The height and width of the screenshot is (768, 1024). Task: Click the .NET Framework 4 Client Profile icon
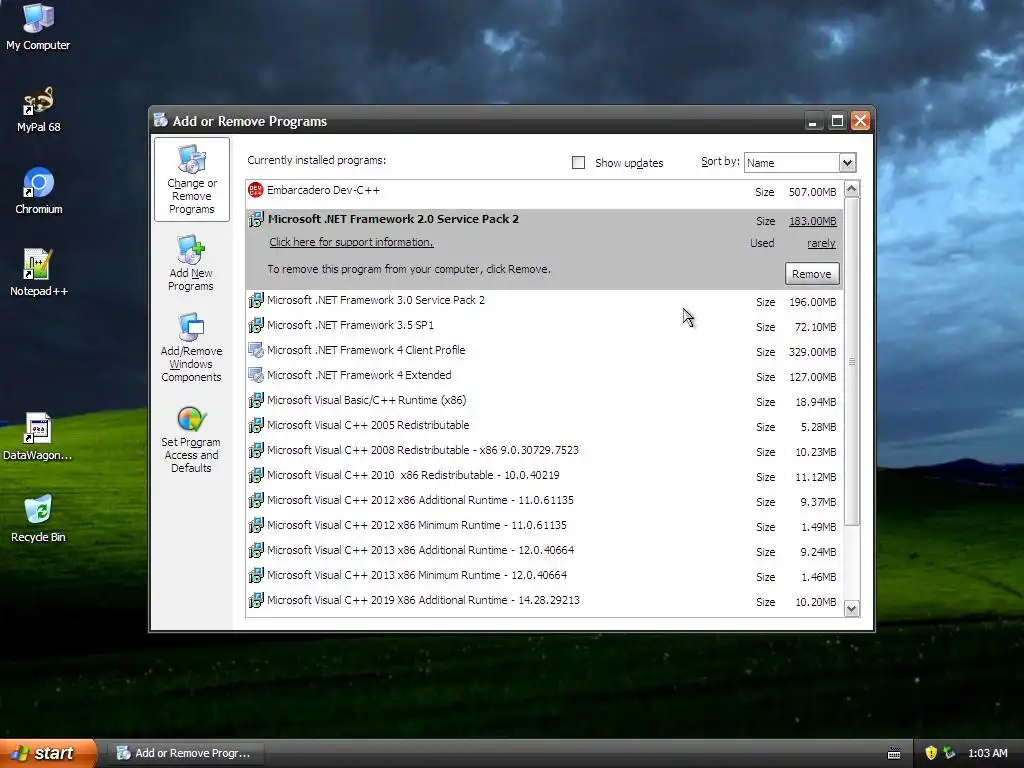pyautogui.click(x=255, y=351)
